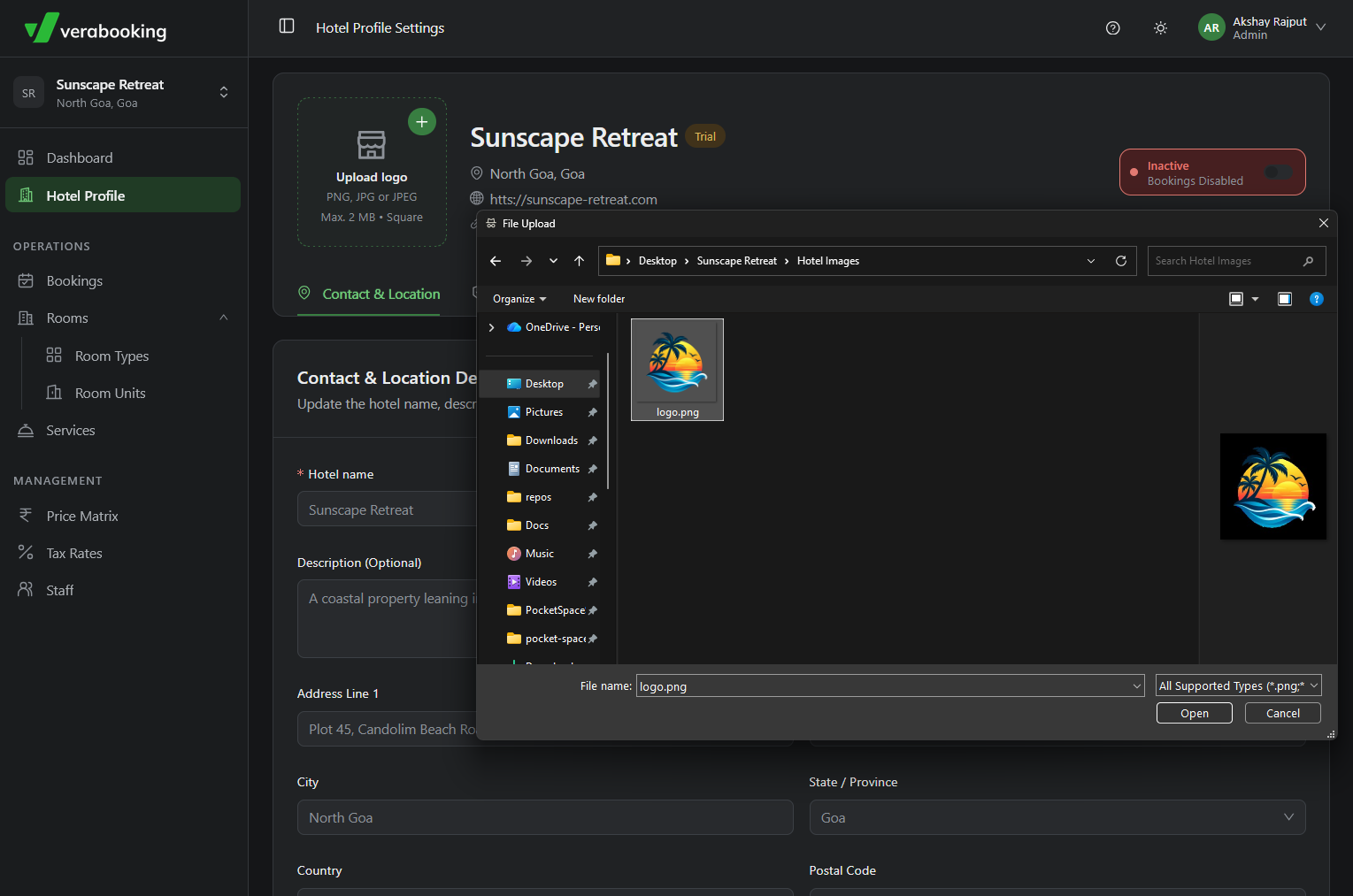This screenshot has width=1353, height=896.
Task: Open the Dashboard menu item
Action: pyautogui.click(x=123, y=158)
